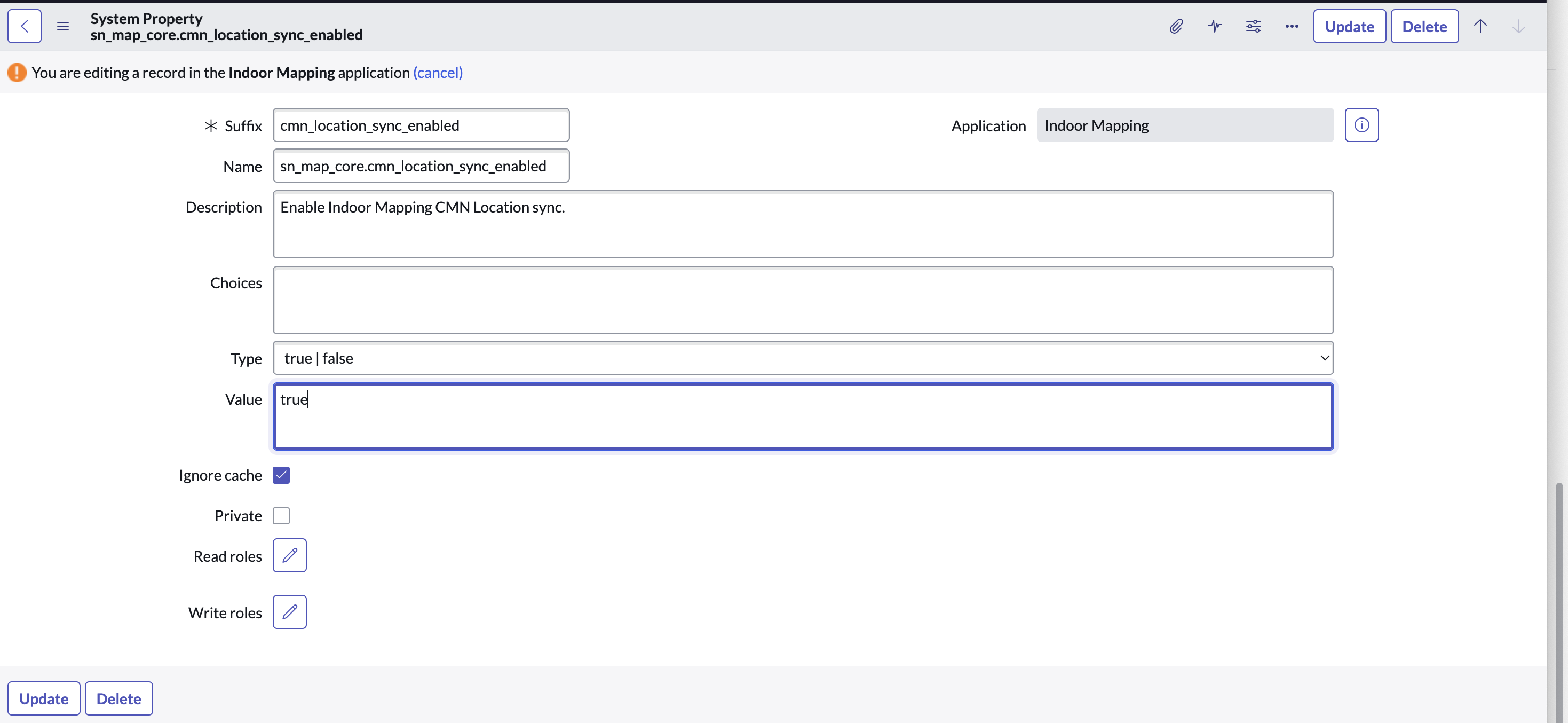Click the 'Choices' field label
Viewport: 1568px width, 723px height.
(235, 282)
